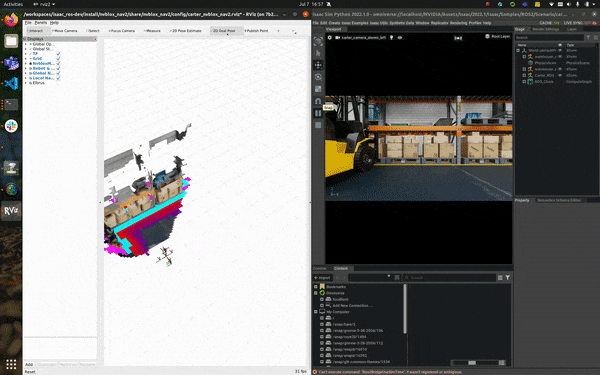Select the Move Camera tool in RViz
Screen dimensions: 600x375
coord(65,31)
